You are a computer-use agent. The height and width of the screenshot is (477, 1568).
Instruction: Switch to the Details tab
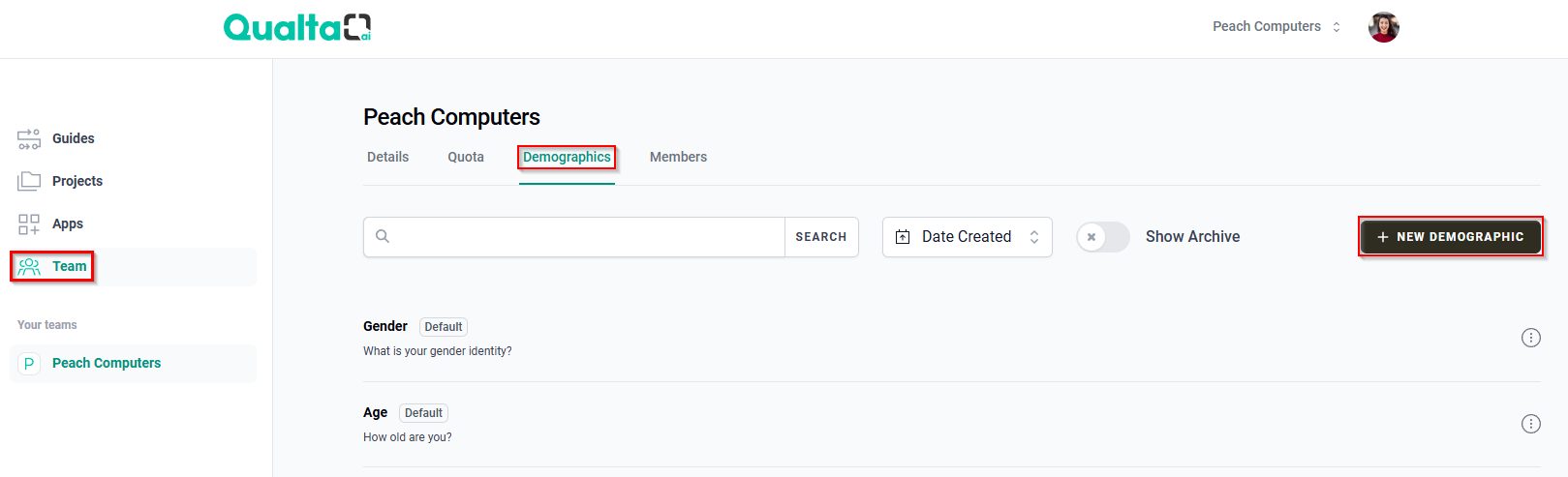click(x=387, y=157)
